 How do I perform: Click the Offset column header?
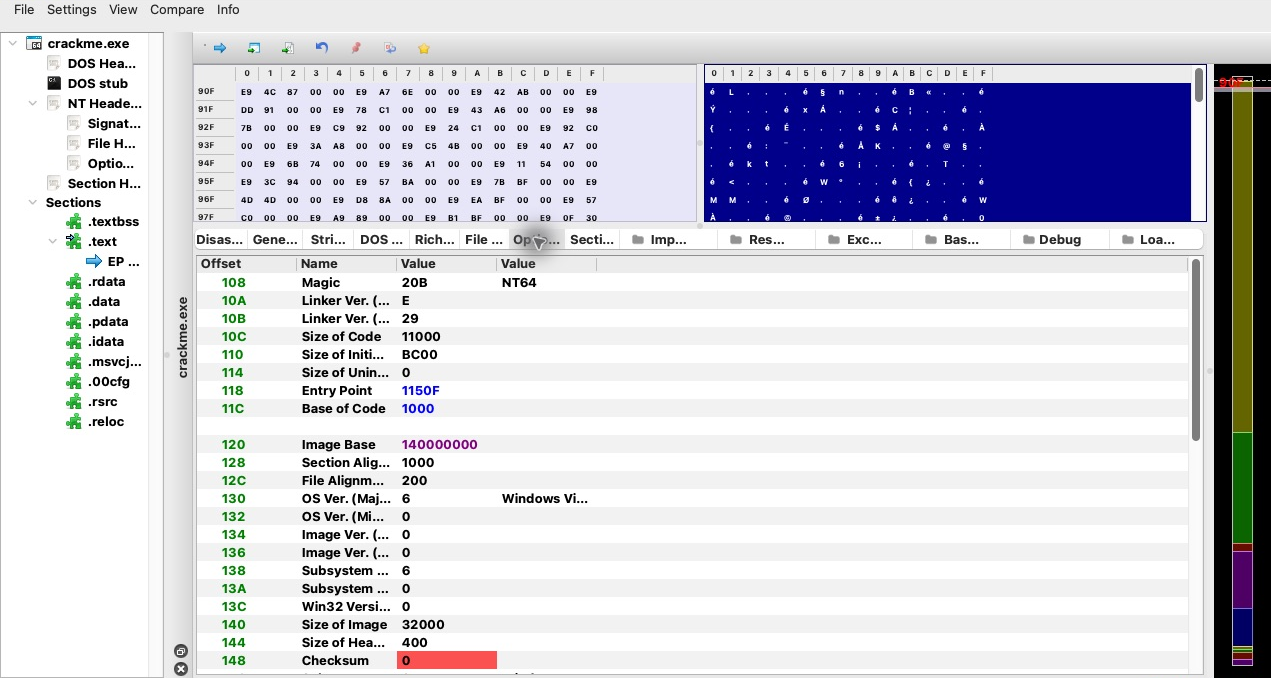(246, 264)
